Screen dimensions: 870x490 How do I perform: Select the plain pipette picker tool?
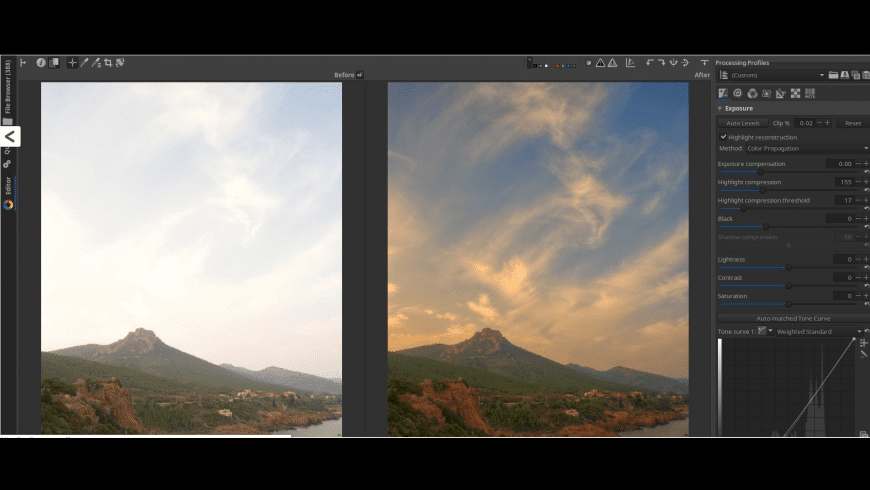coord(84,63)
